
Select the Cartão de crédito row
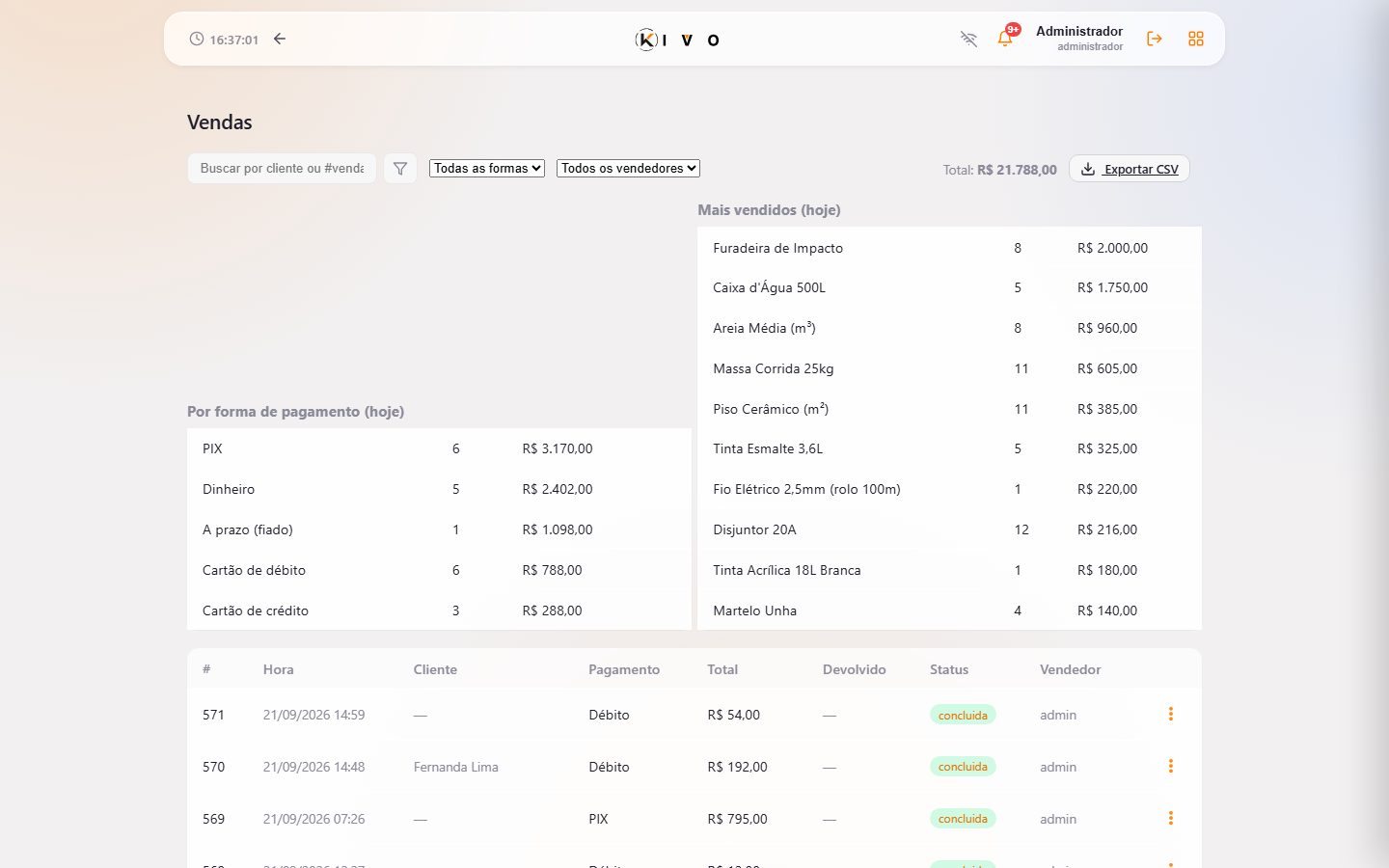tap(439, 610)
